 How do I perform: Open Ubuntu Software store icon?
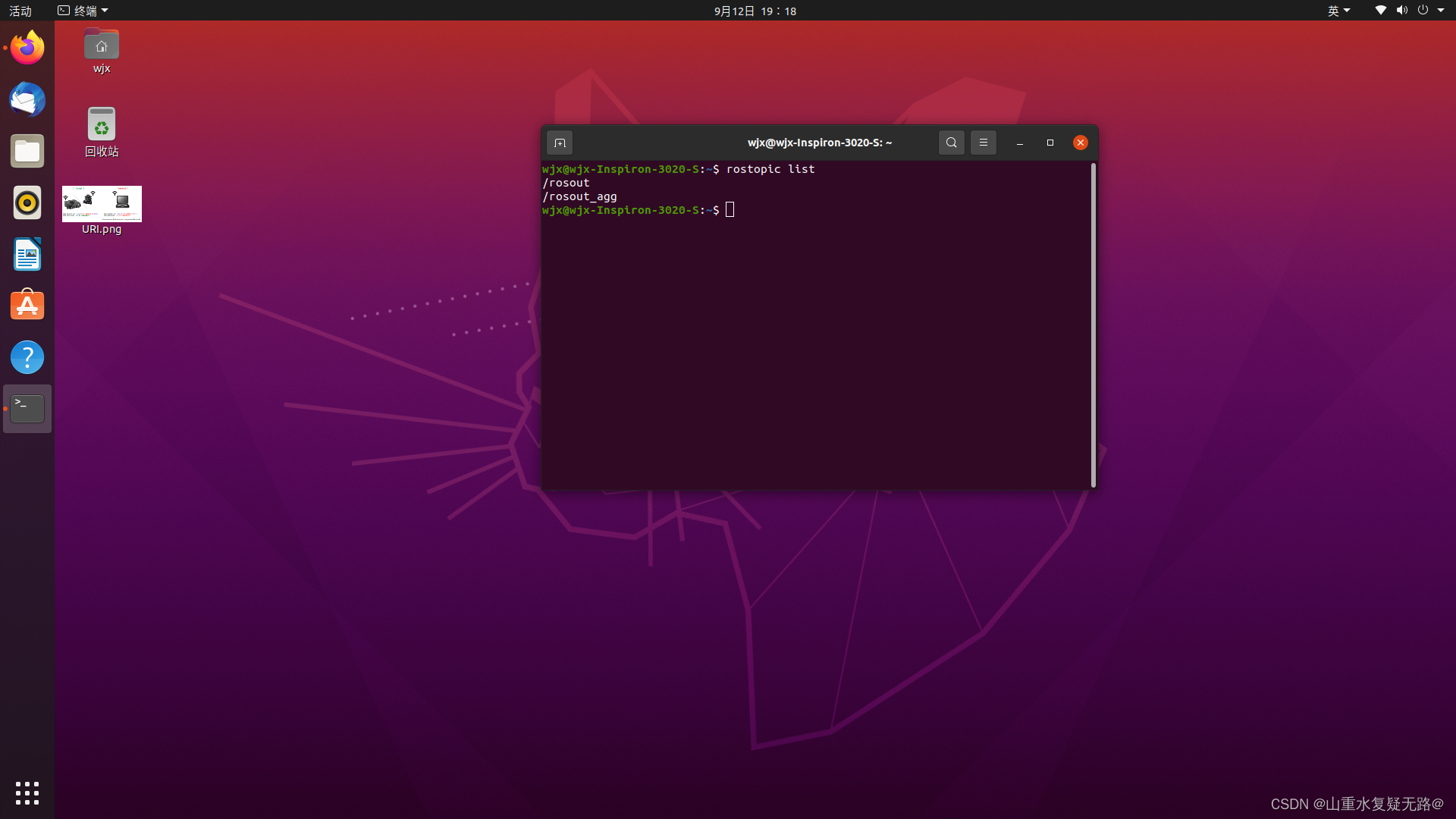tap(27, 306)
